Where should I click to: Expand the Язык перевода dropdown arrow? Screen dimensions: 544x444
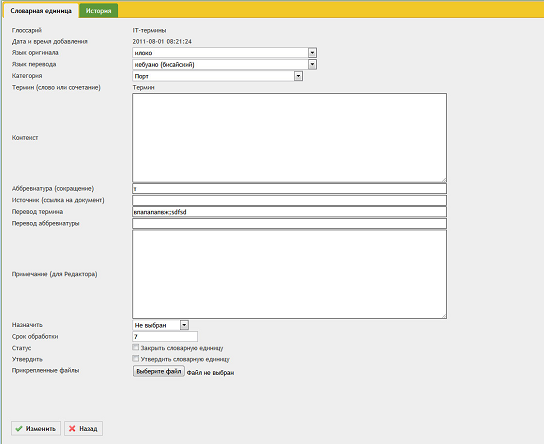pyautogui.click(x=312, y=65)
